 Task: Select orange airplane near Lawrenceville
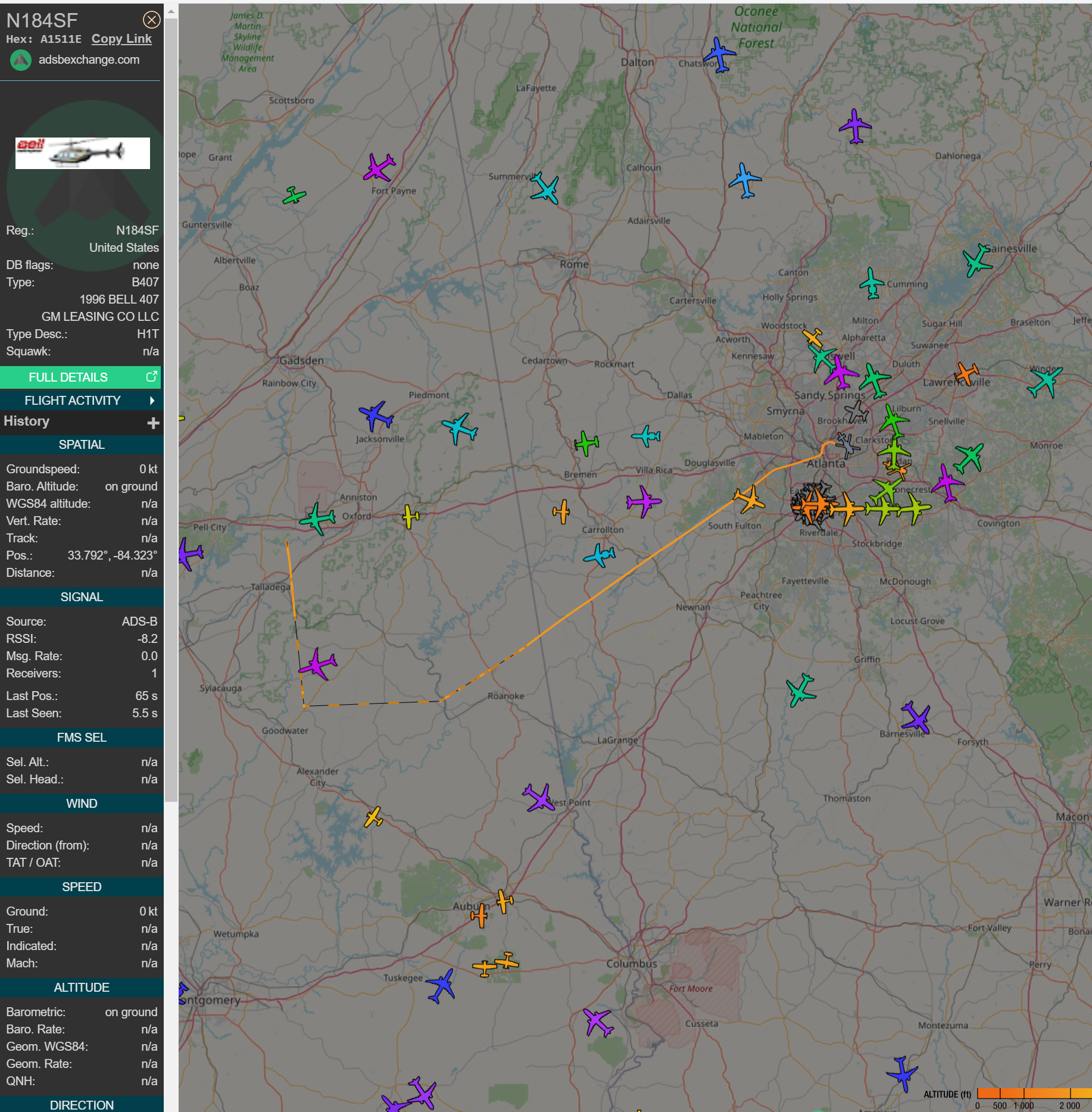tap(966, 374)
